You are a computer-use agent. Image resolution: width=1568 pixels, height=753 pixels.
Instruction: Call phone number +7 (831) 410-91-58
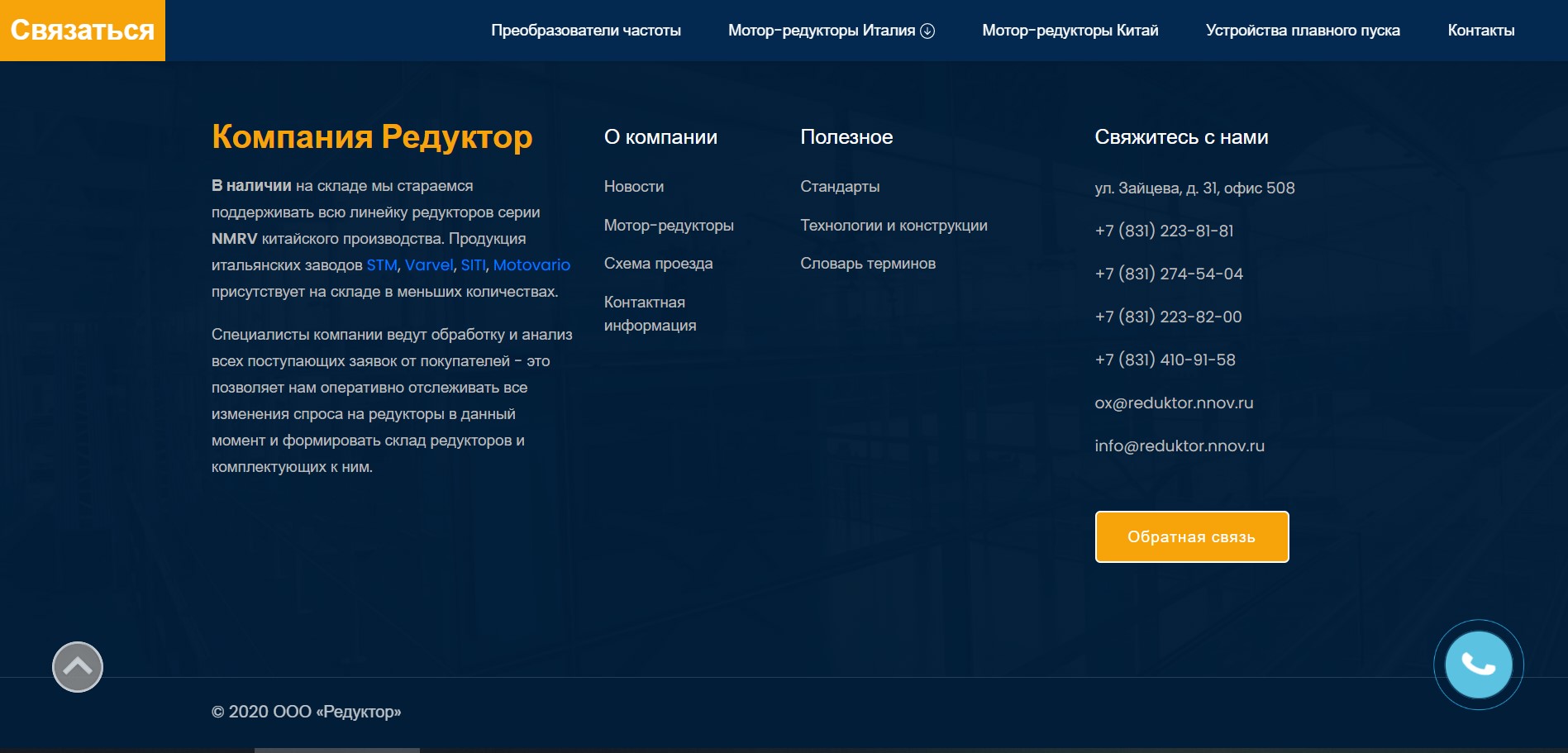pos(1165,360)
